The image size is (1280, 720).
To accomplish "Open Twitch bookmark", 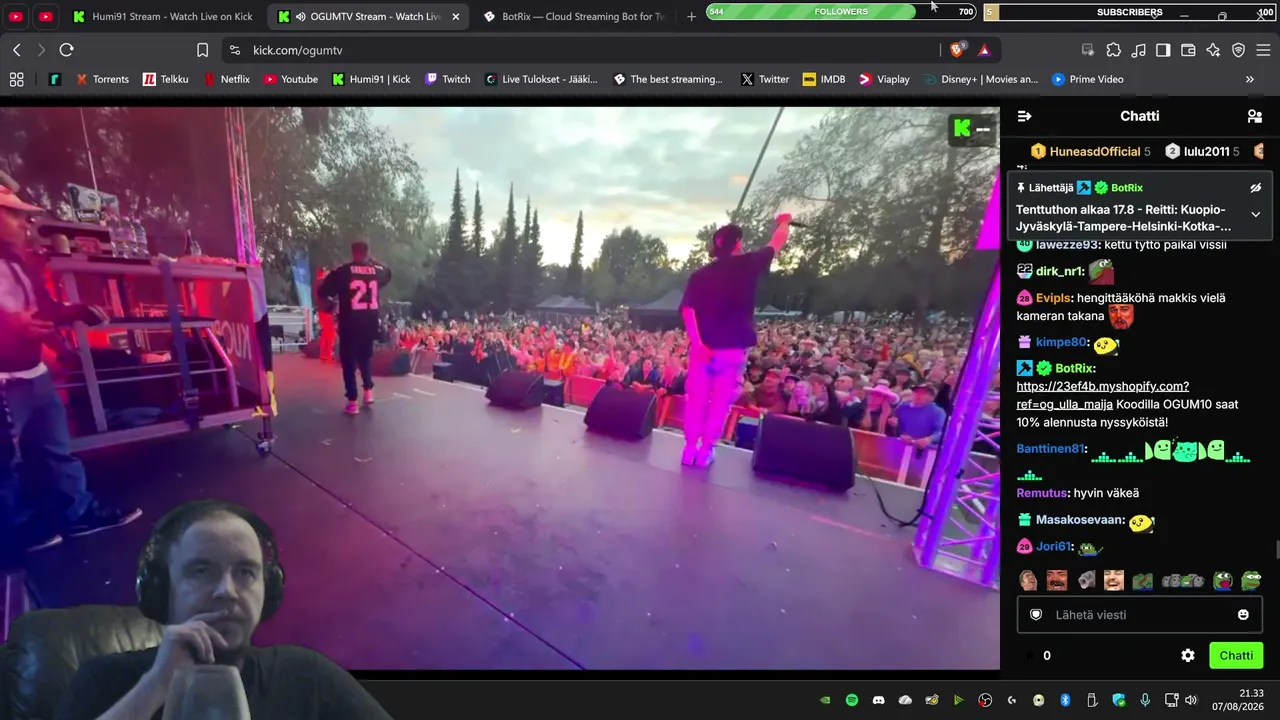I will pos(447,79).
